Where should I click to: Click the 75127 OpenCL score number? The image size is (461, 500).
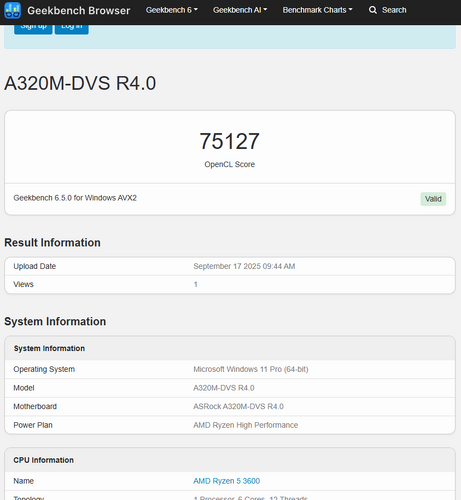tap(230, 141)
